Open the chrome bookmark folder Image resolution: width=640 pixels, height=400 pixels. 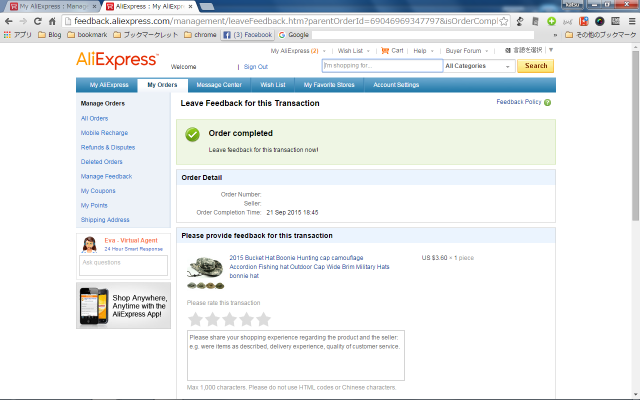(200, 35)
